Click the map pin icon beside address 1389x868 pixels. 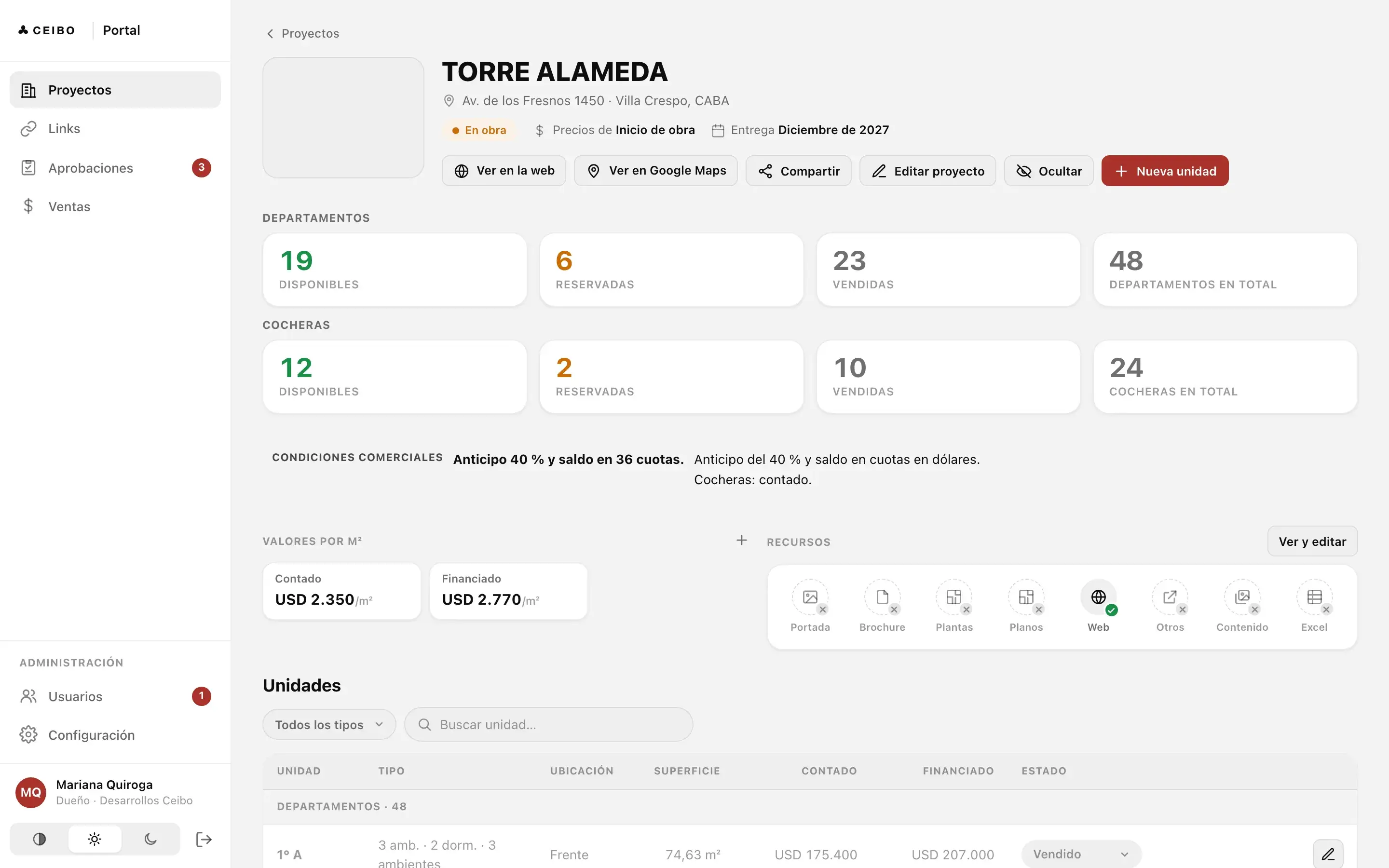click(x=449, y=101)
